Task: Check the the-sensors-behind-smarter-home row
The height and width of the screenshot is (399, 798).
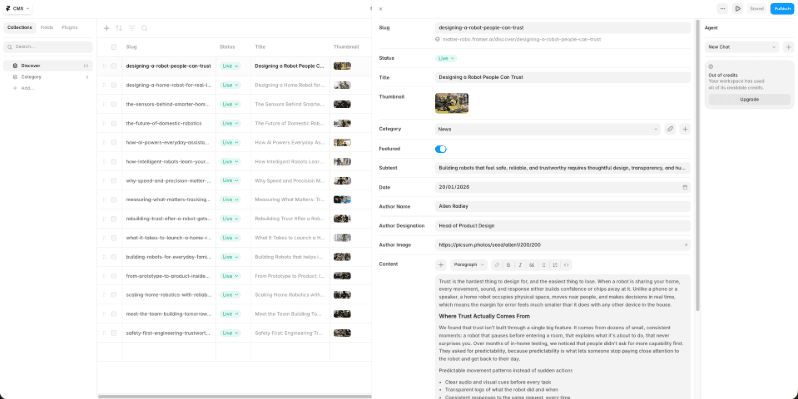Action: tap(114, 104)
